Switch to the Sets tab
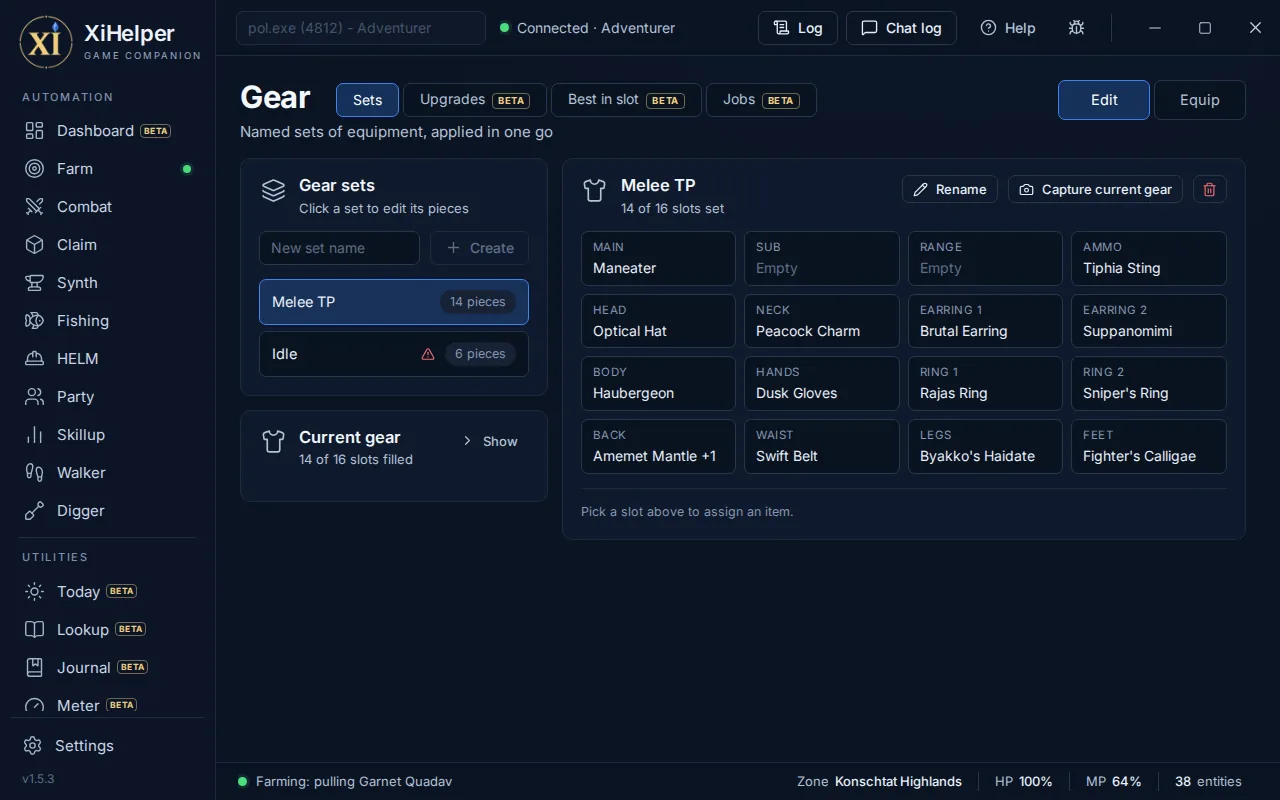 [x=367, y=100]
